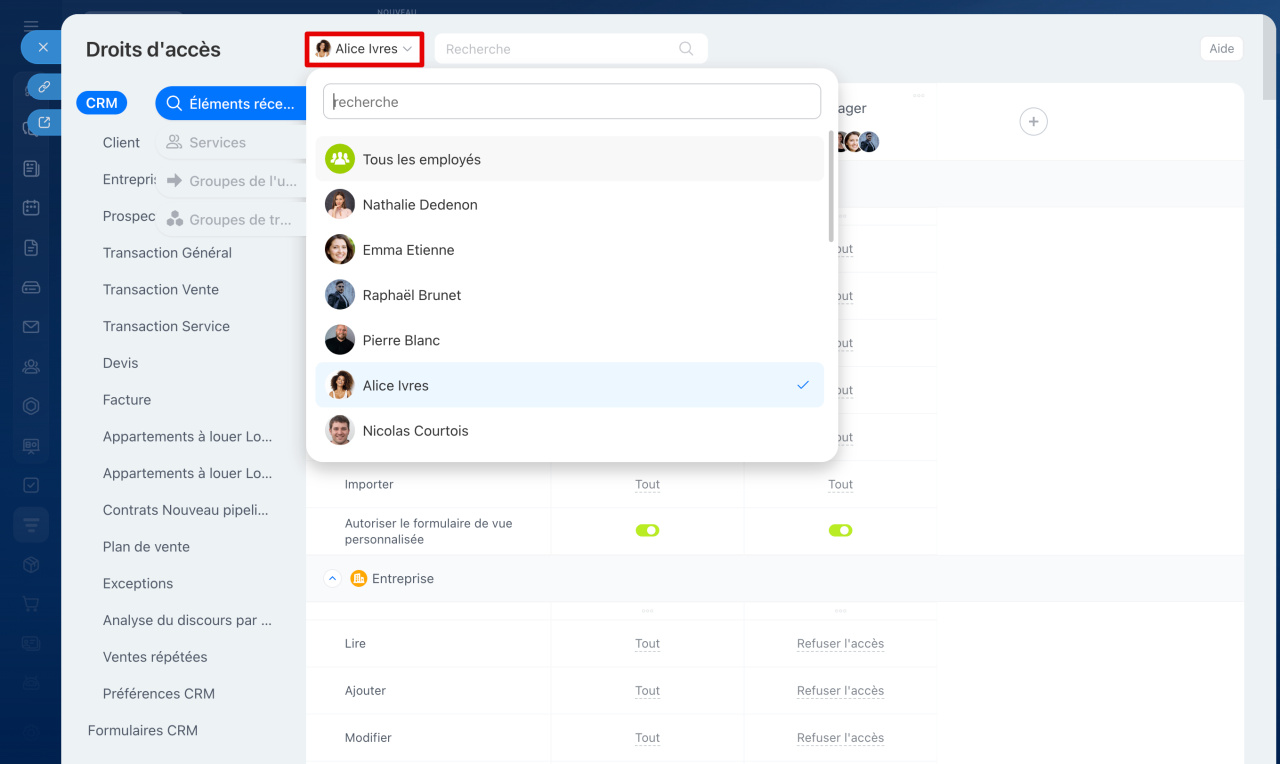Click the calendar icon in left sidebar
The width and height of the screenshot is (1280, 764).
[x=31, y=208]
